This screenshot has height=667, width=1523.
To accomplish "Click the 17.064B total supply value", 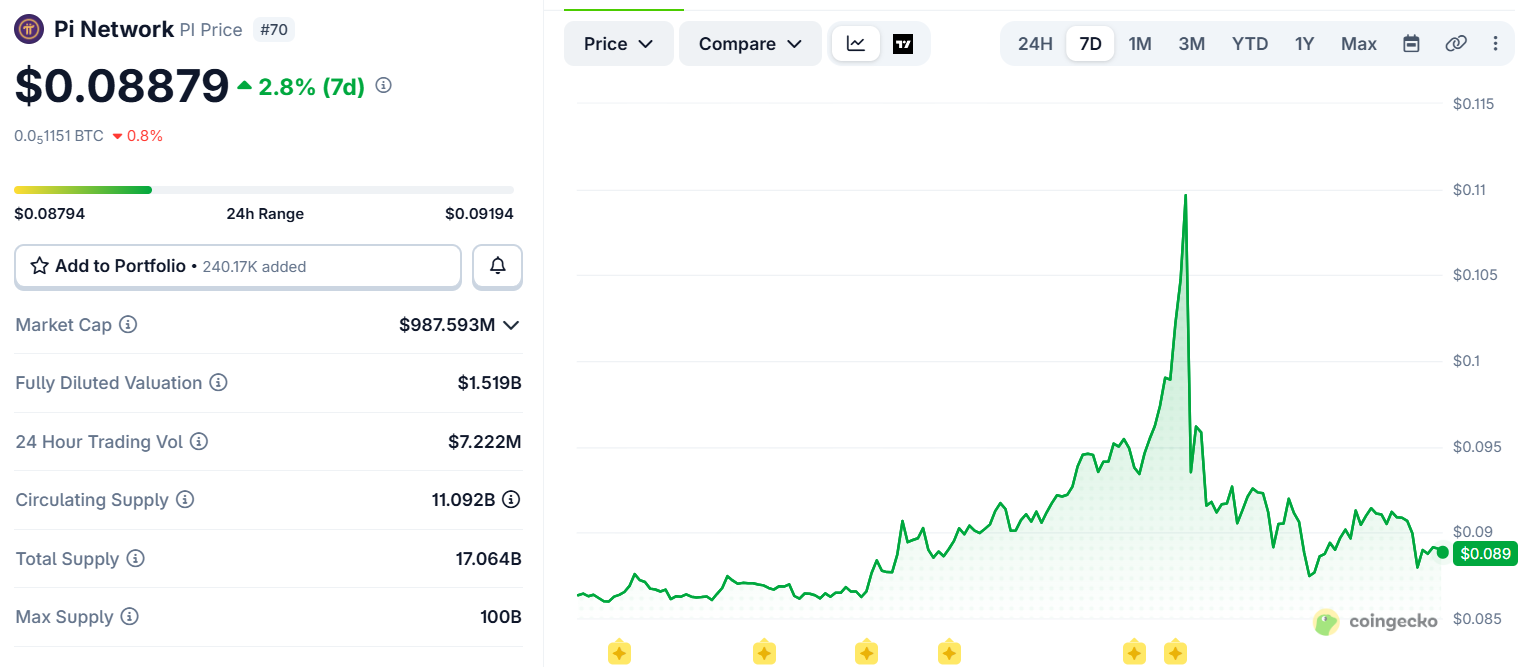I will (x=489, y=558).
